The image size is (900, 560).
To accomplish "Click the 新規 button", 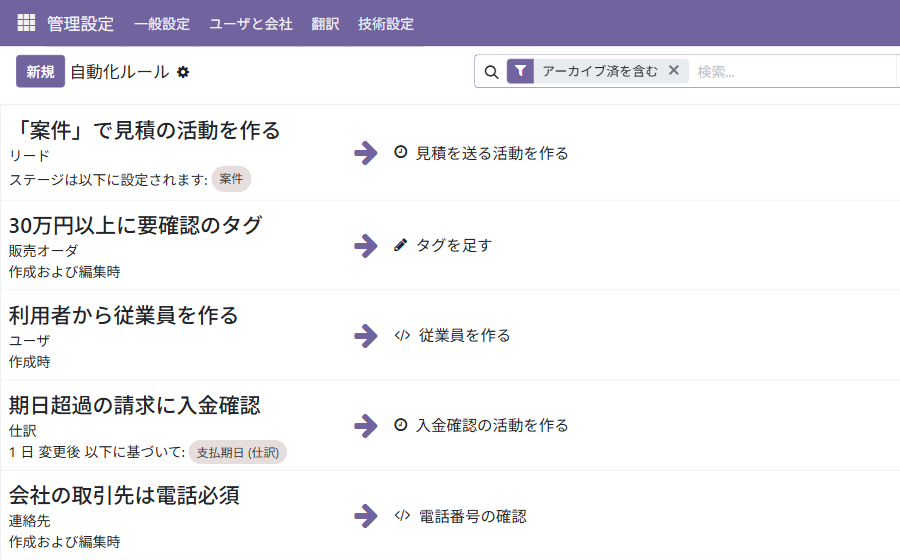I will [x=40, y=71].
